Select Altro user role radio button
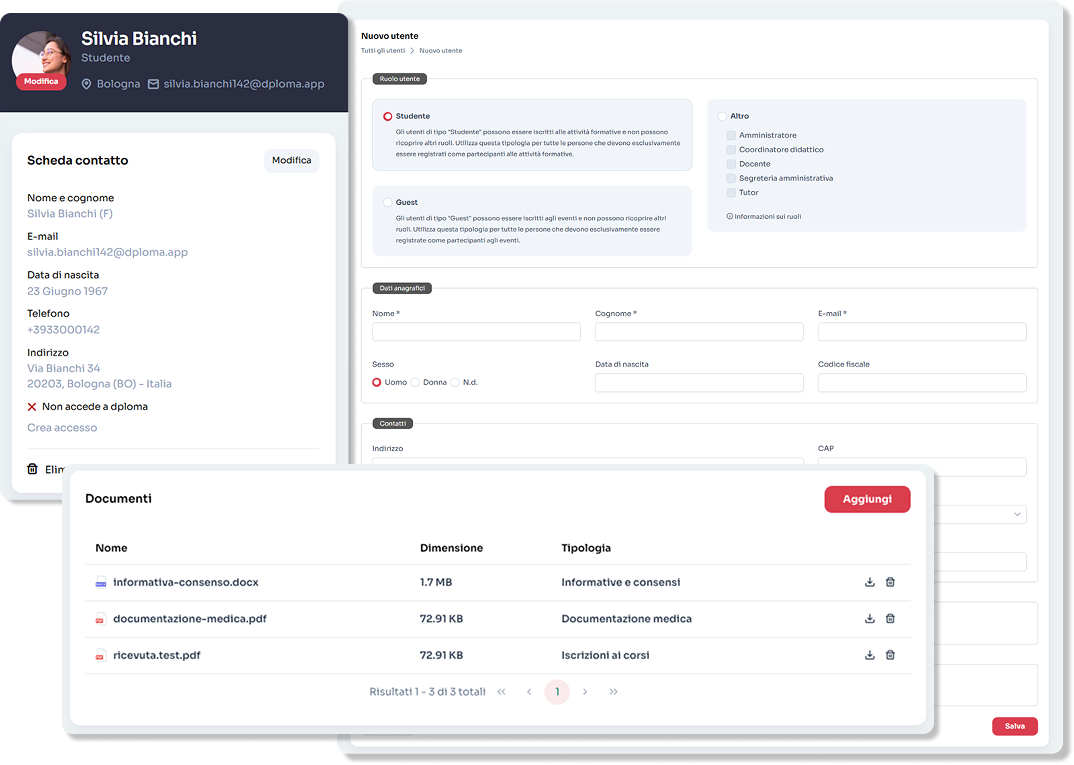Image resolution: width=1074 pixels, height=765 pixels. click(x=722, y=116)
